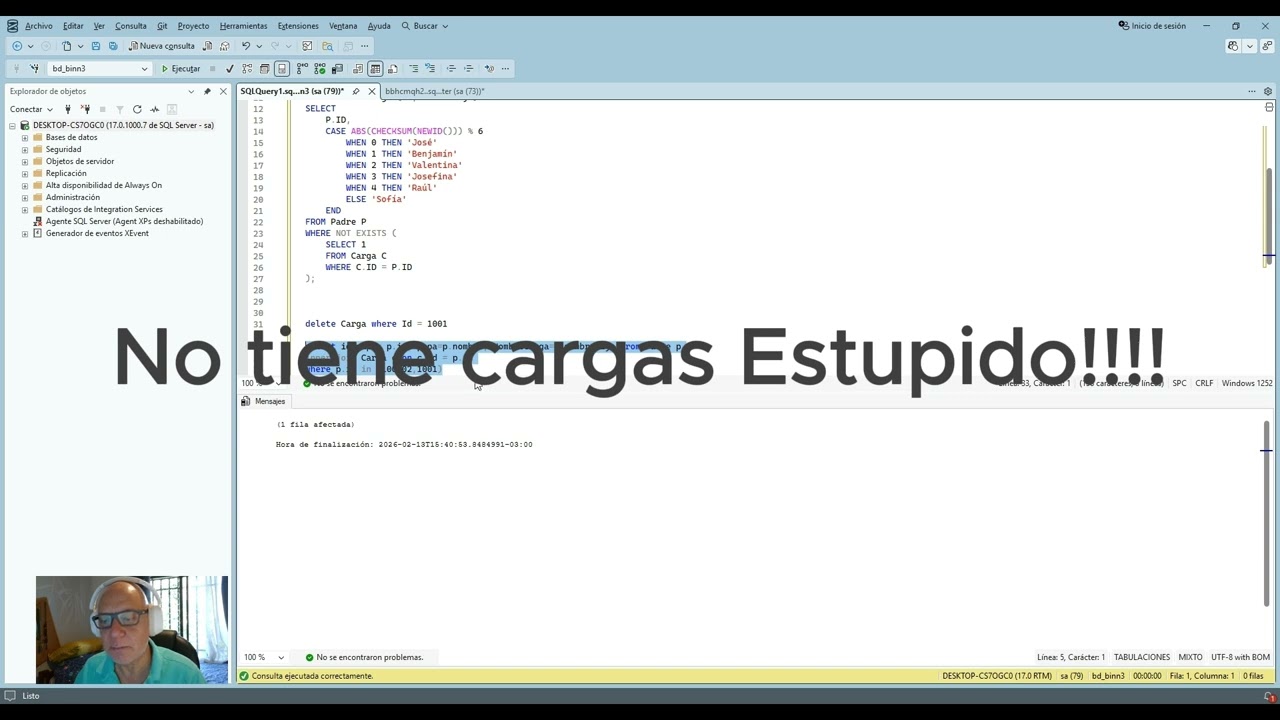
Task: Click the New file icon in top toolbar
Action: point(67,46)
